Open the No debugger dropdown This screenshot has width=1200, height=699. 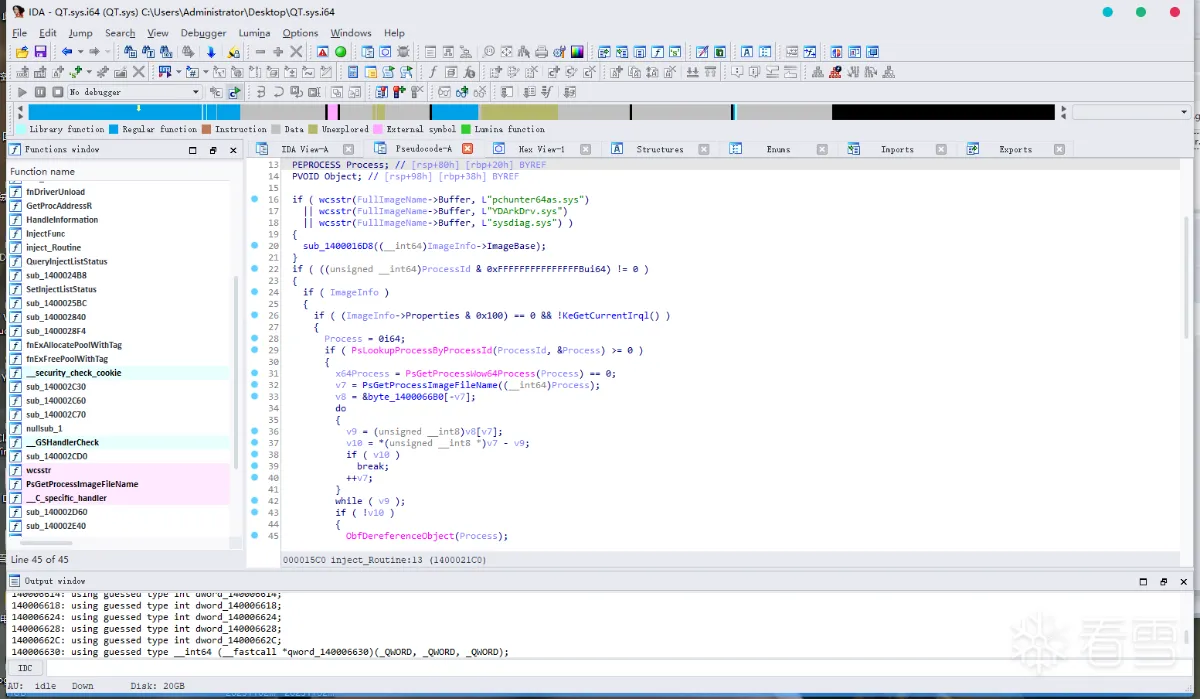pos(195,92)
